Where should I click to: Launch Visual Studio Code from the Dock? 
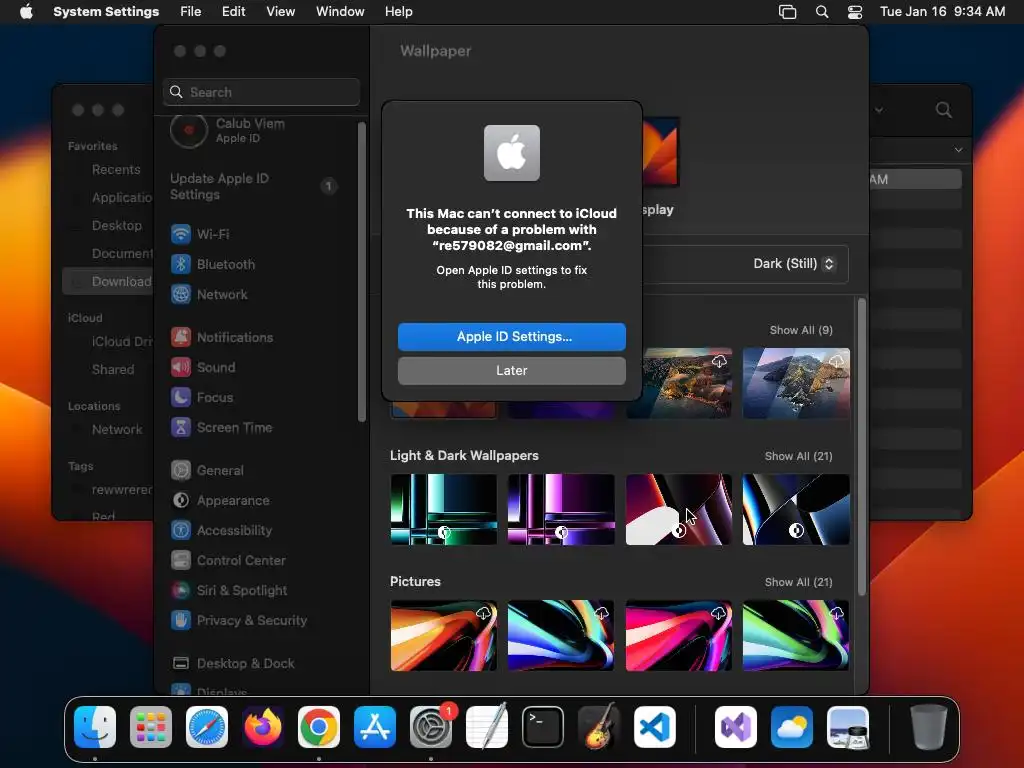click(x=654, y=727)
